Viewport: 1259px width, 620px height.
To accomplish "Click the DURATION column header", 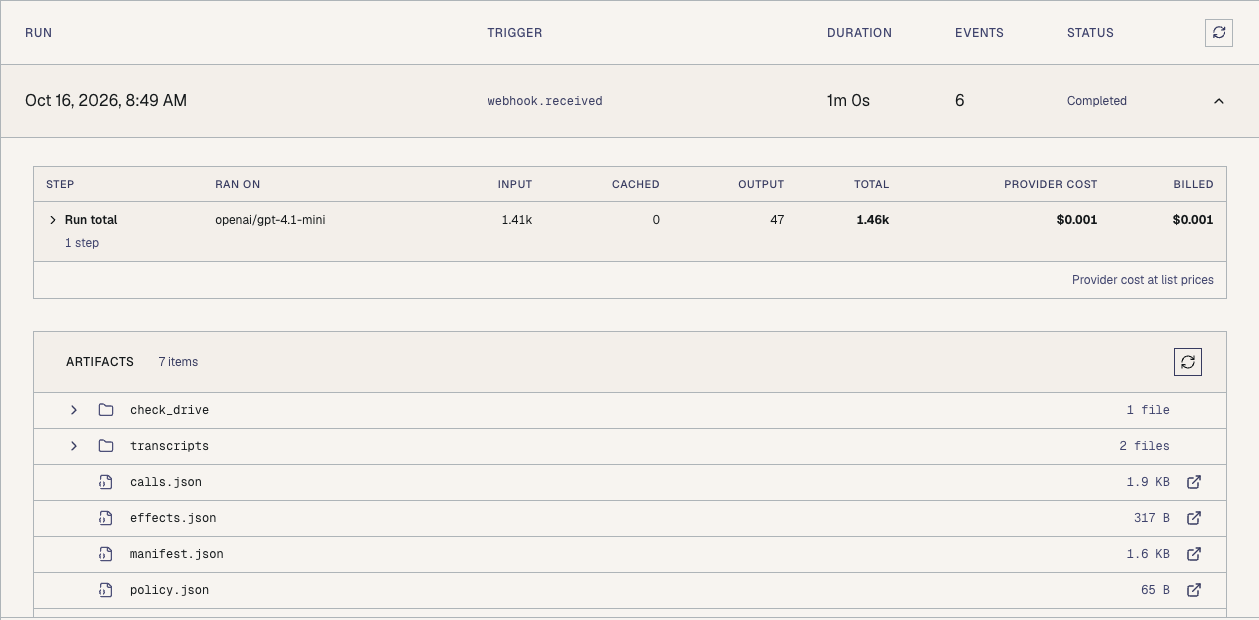I will 859,33.
